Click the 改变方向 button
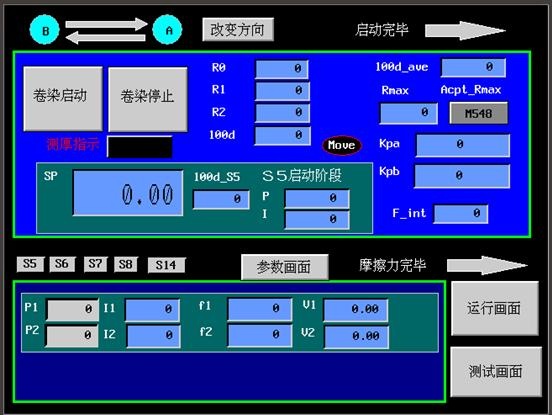Screen dimensions: 552x415 (x=238, y=30)
